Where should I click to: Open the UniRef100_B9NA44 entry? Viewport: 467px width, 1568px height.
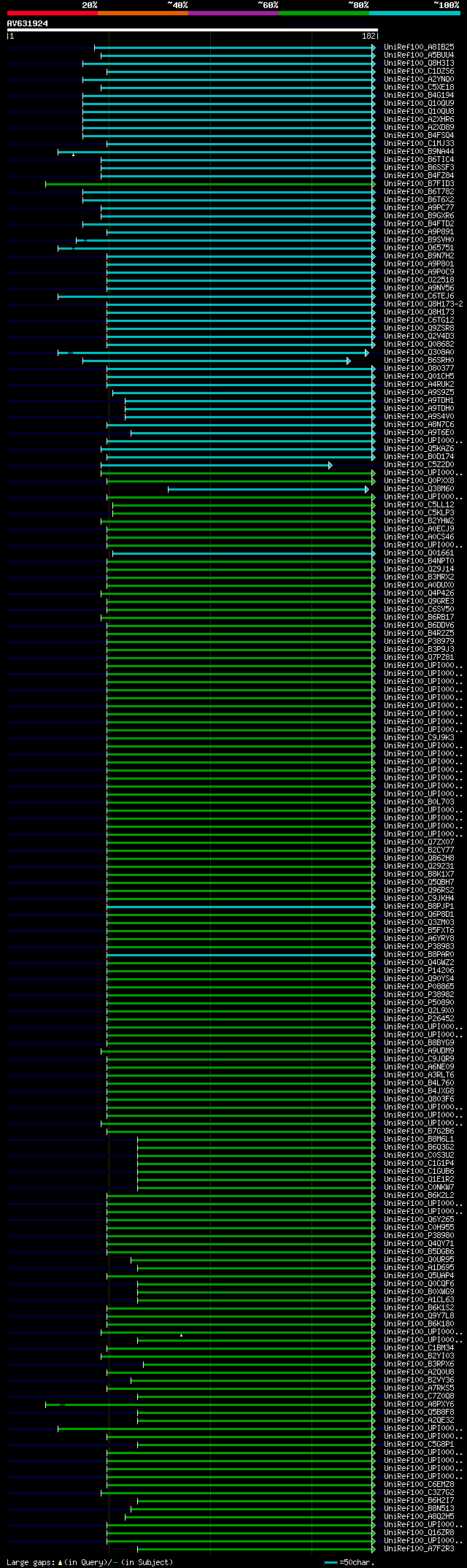(x=419, y=151)
